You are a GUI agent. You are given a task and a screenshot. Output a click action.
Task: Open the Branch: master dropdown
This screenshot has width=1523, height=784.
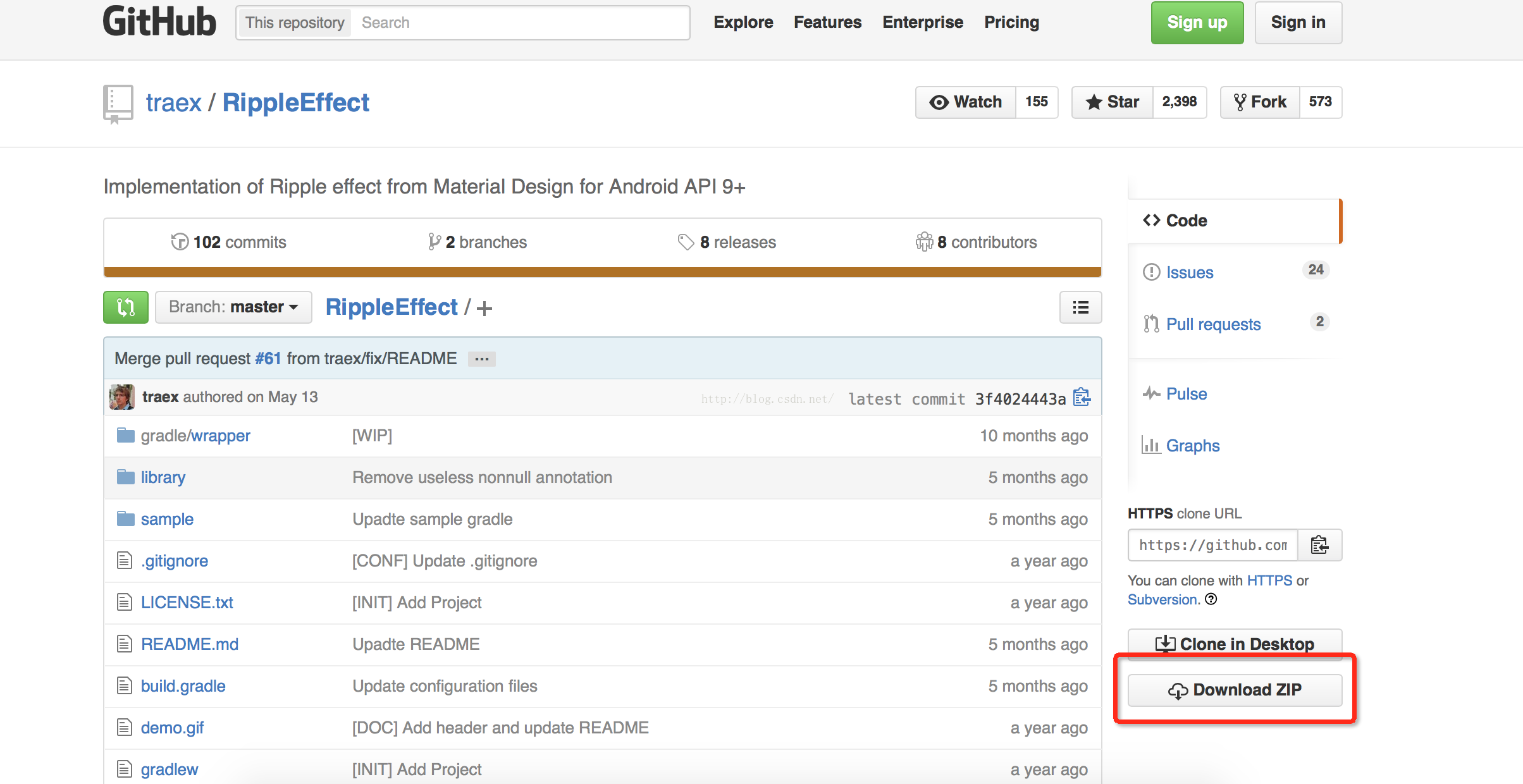(233, 307)
